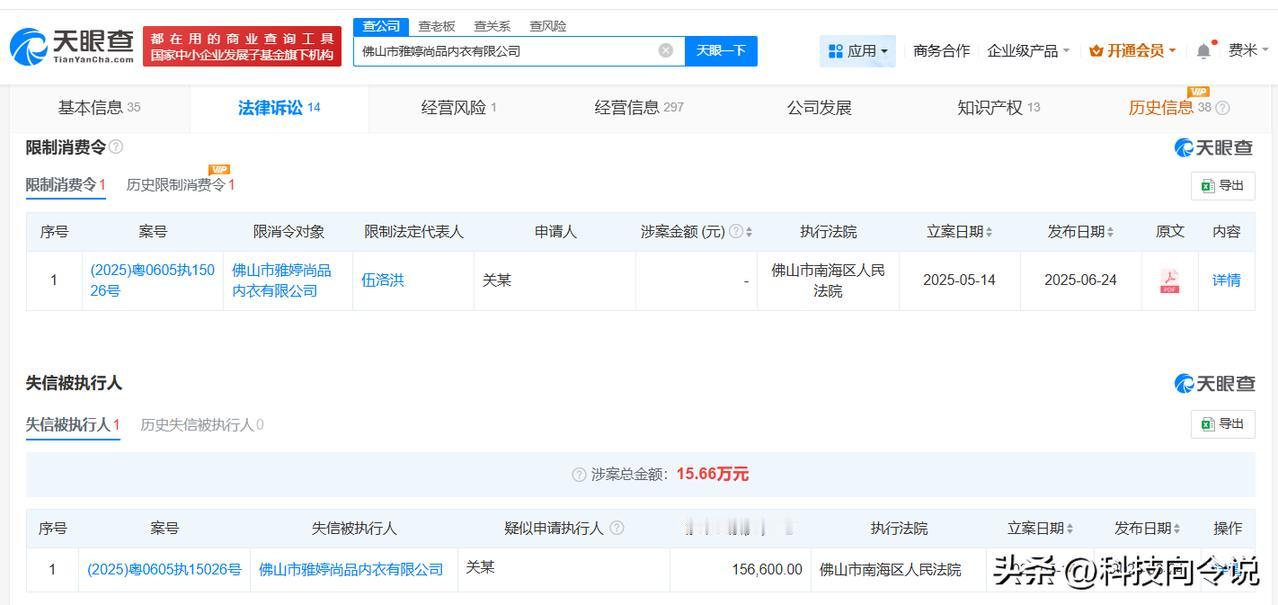Click the 天眼一下 search button
The height and width of the screenshot is (605, 1278).
[x=721, y=51]
